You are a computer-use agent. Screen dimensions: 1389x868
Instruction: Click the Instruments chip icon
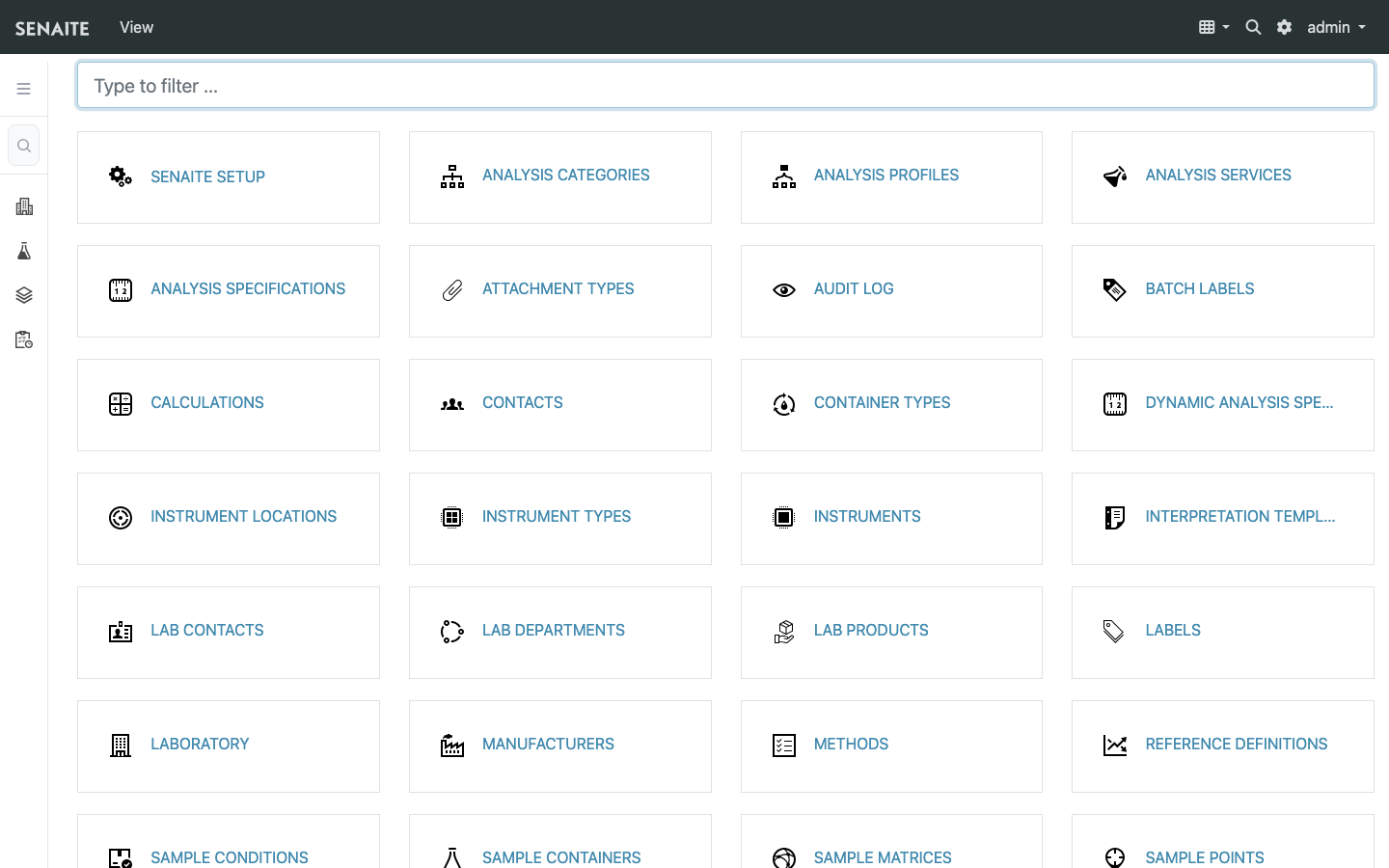(784, 518)
